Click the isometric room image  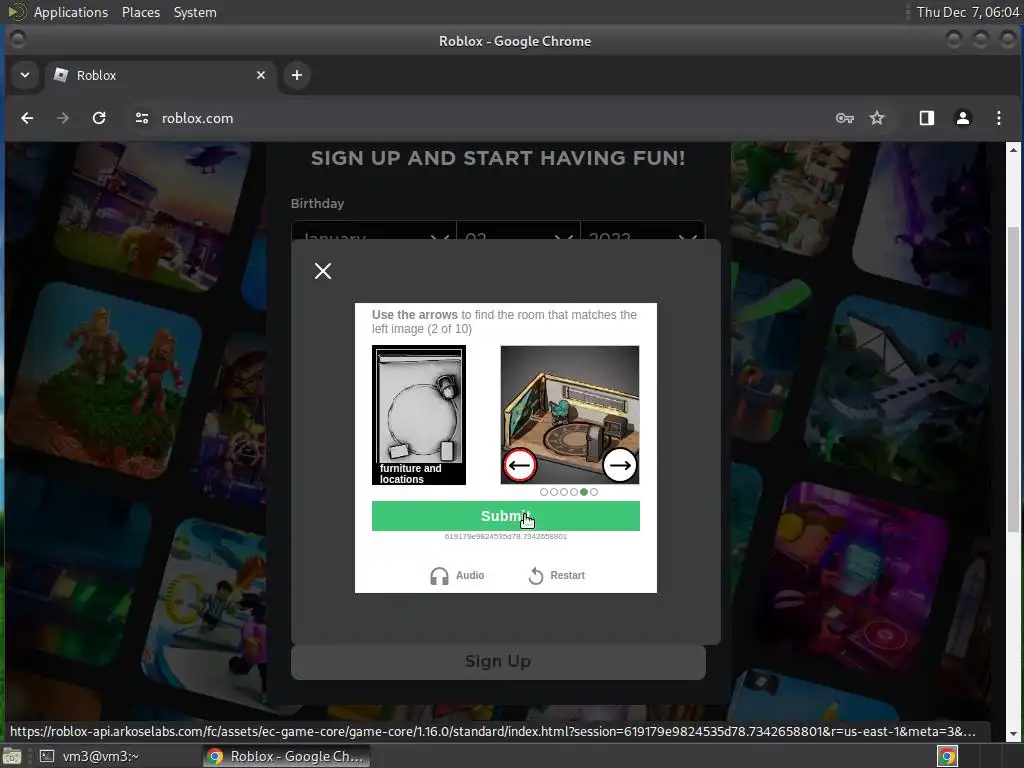[x=569, y=415]
